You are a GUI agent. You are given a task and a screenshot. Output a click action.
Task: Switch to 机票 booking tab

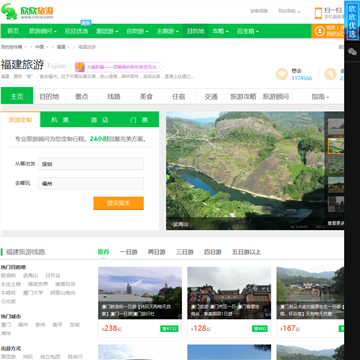pos(60,120)
